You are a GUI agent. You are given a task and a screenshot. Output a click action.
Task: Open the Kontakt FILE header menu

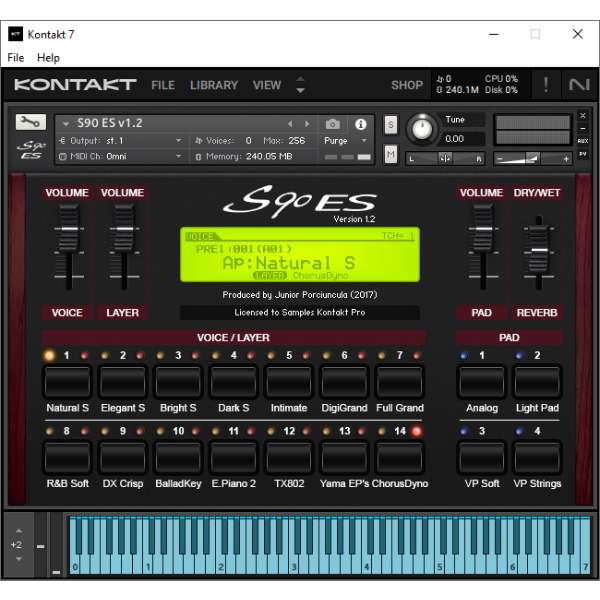pos(163,85)
